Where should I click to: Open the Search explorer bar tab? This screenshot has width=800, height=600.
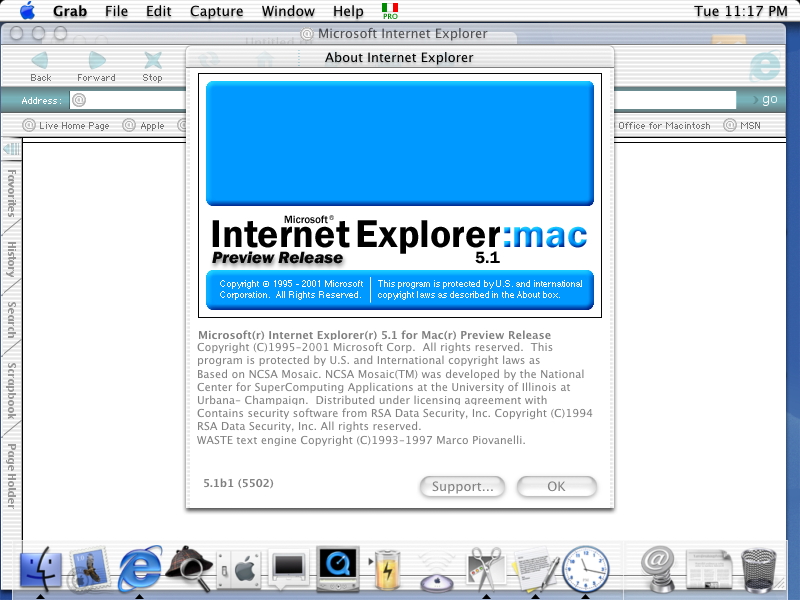[11, 320]
